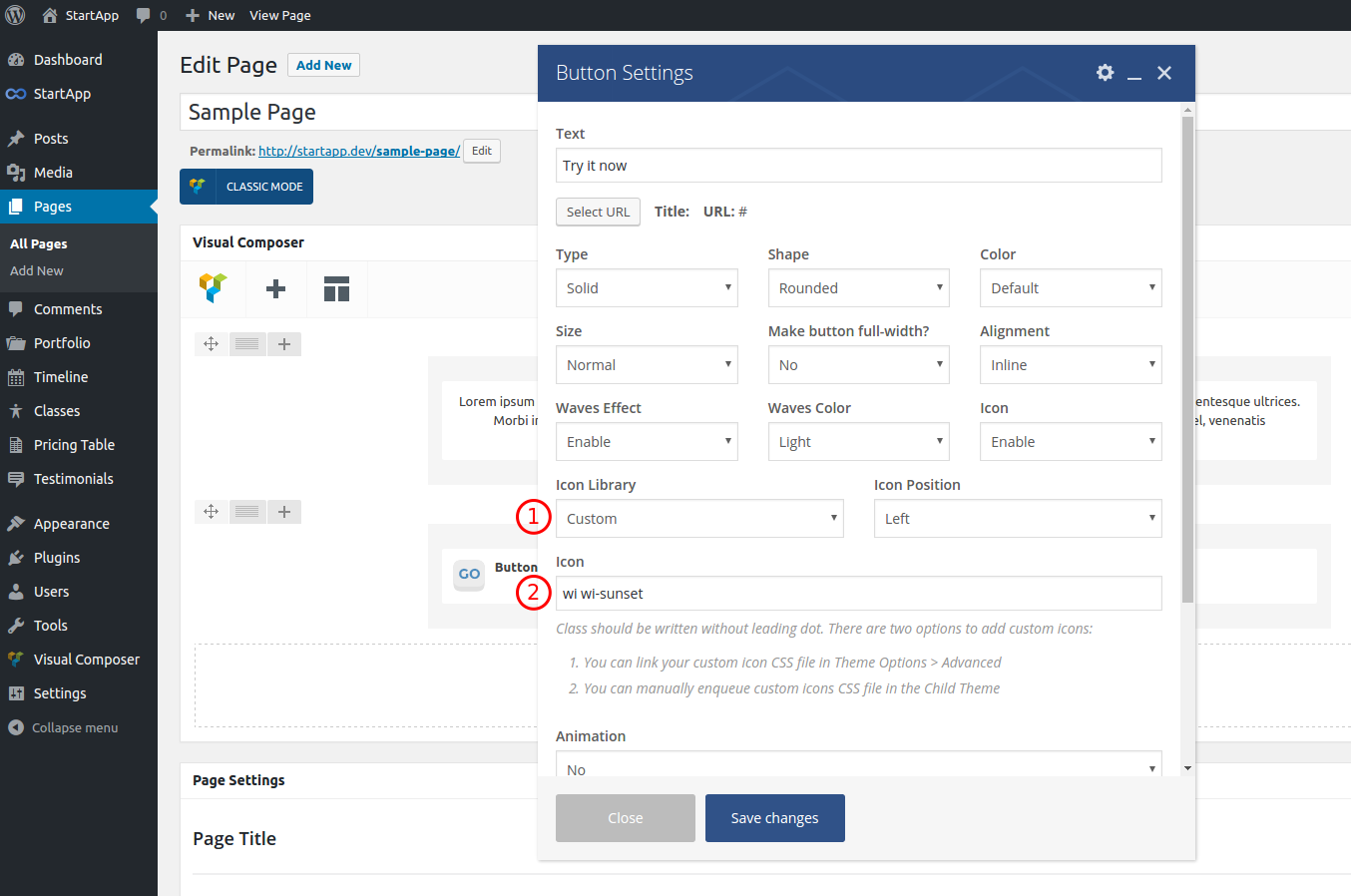
Task: Open Tools in sidebar
Action: pos(79,626)
